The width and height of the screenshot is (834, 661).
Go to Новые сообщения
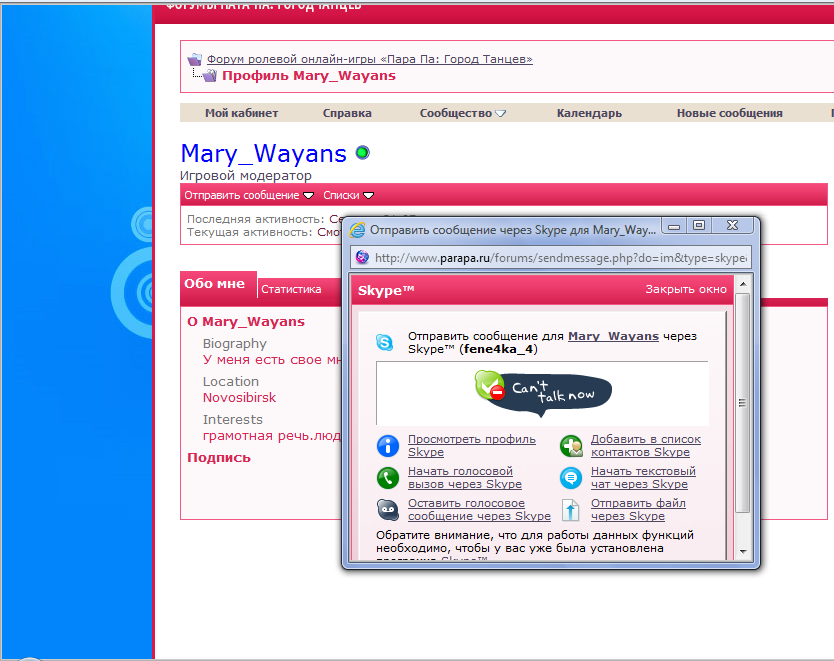729,113
